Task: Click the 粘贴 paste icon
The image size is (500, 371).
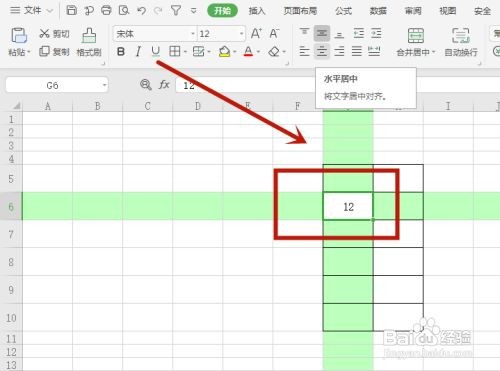Action: pyautogui.click(x=19, y=35)
